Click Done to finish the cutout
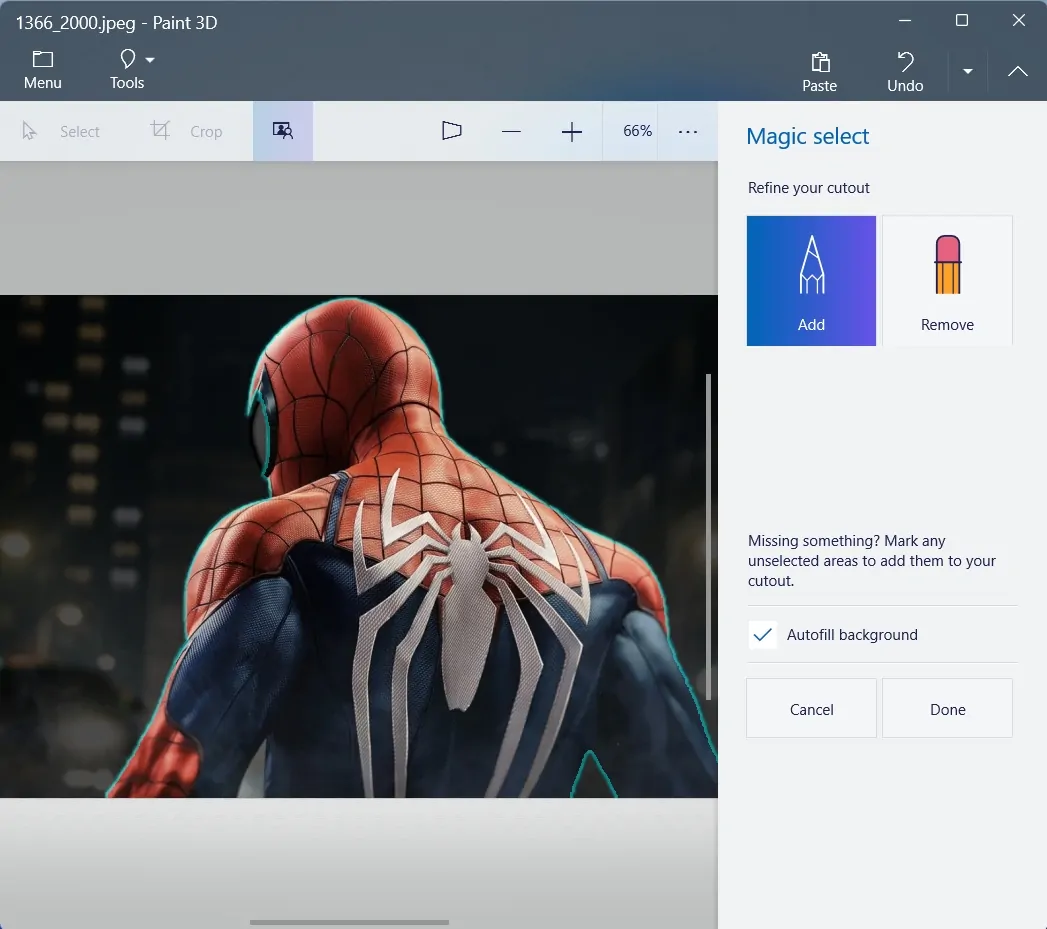The width and height of the screenshot is (1047, 929). pos(948,709)
